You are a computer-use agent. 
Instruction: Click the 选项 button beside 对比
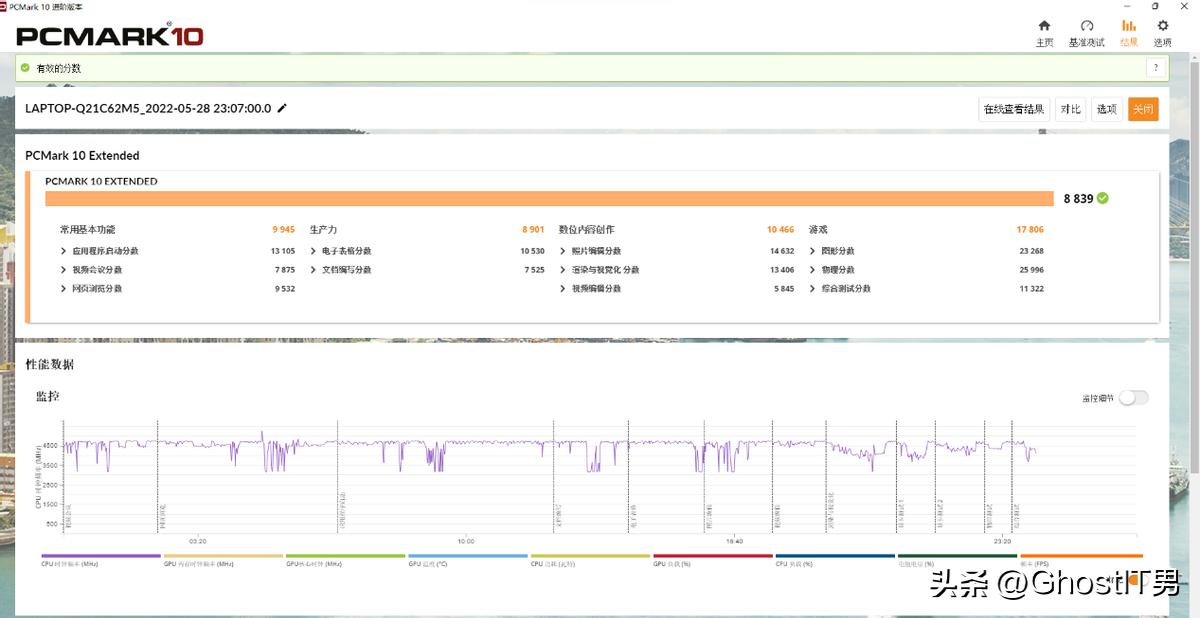pos(1106,109)
